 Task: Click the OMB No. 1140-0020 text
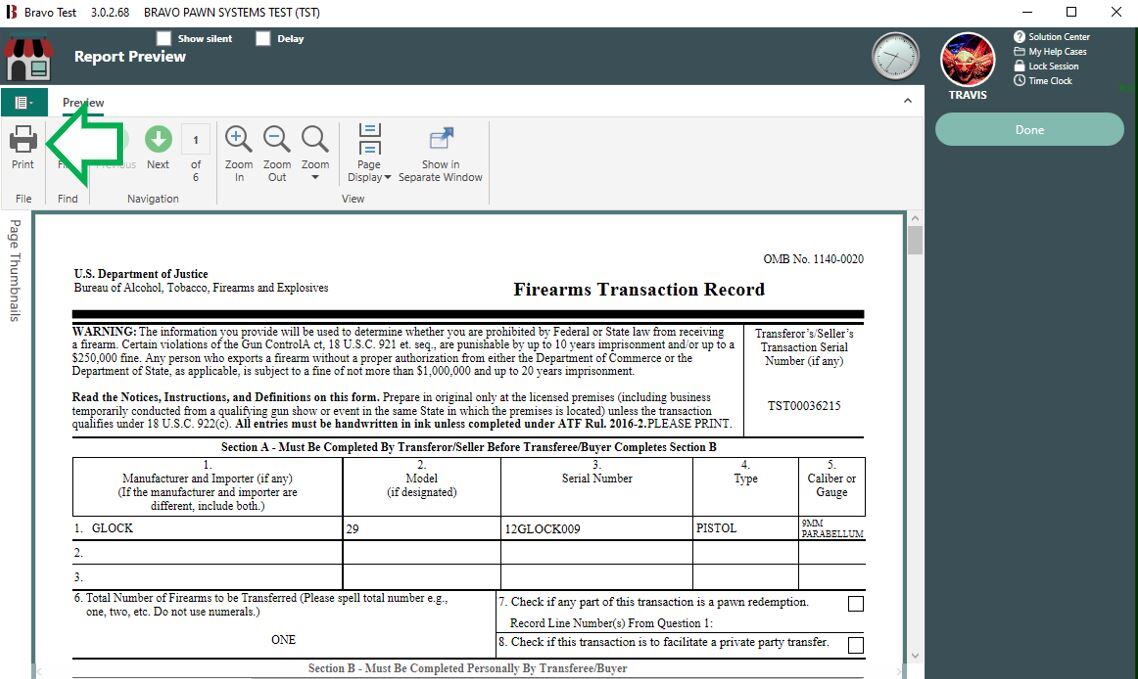point(814,259)
